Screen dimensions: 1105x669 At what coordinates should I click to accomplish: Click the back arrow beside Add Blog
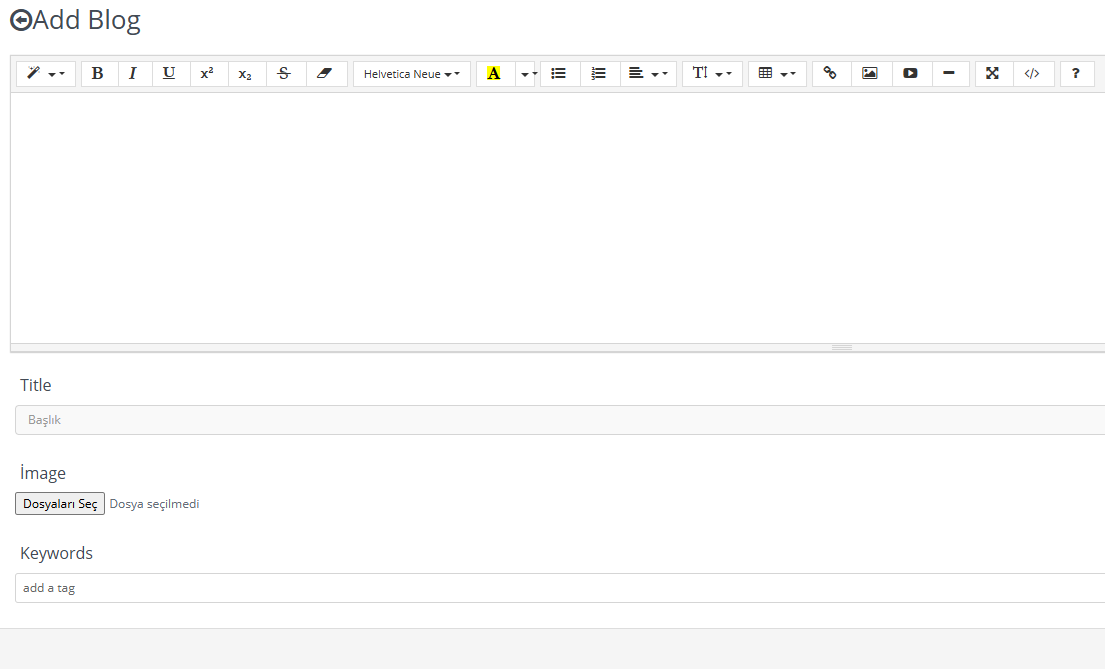20,20
